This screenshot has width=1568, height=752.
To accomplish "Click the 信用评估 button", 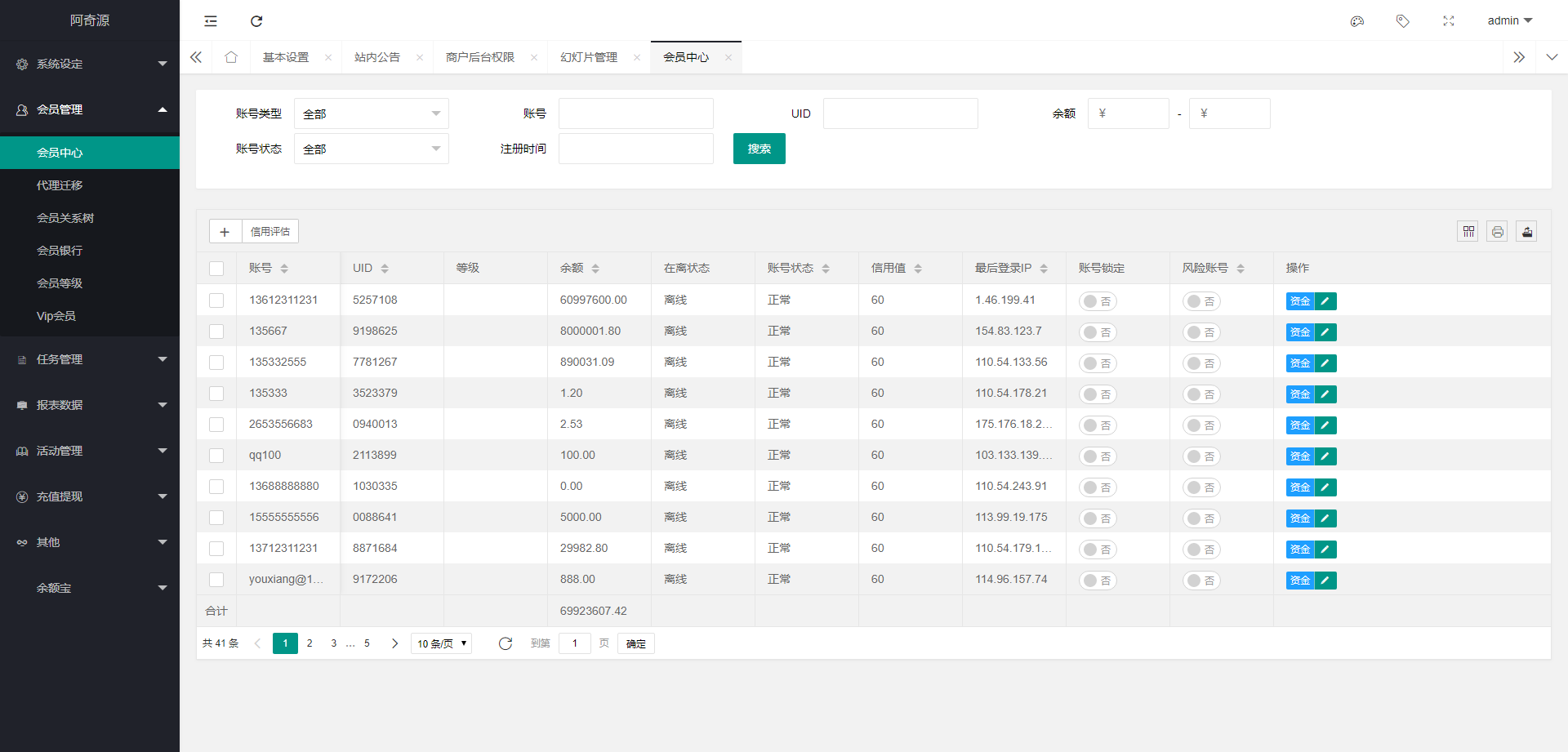I will [269, 231].
